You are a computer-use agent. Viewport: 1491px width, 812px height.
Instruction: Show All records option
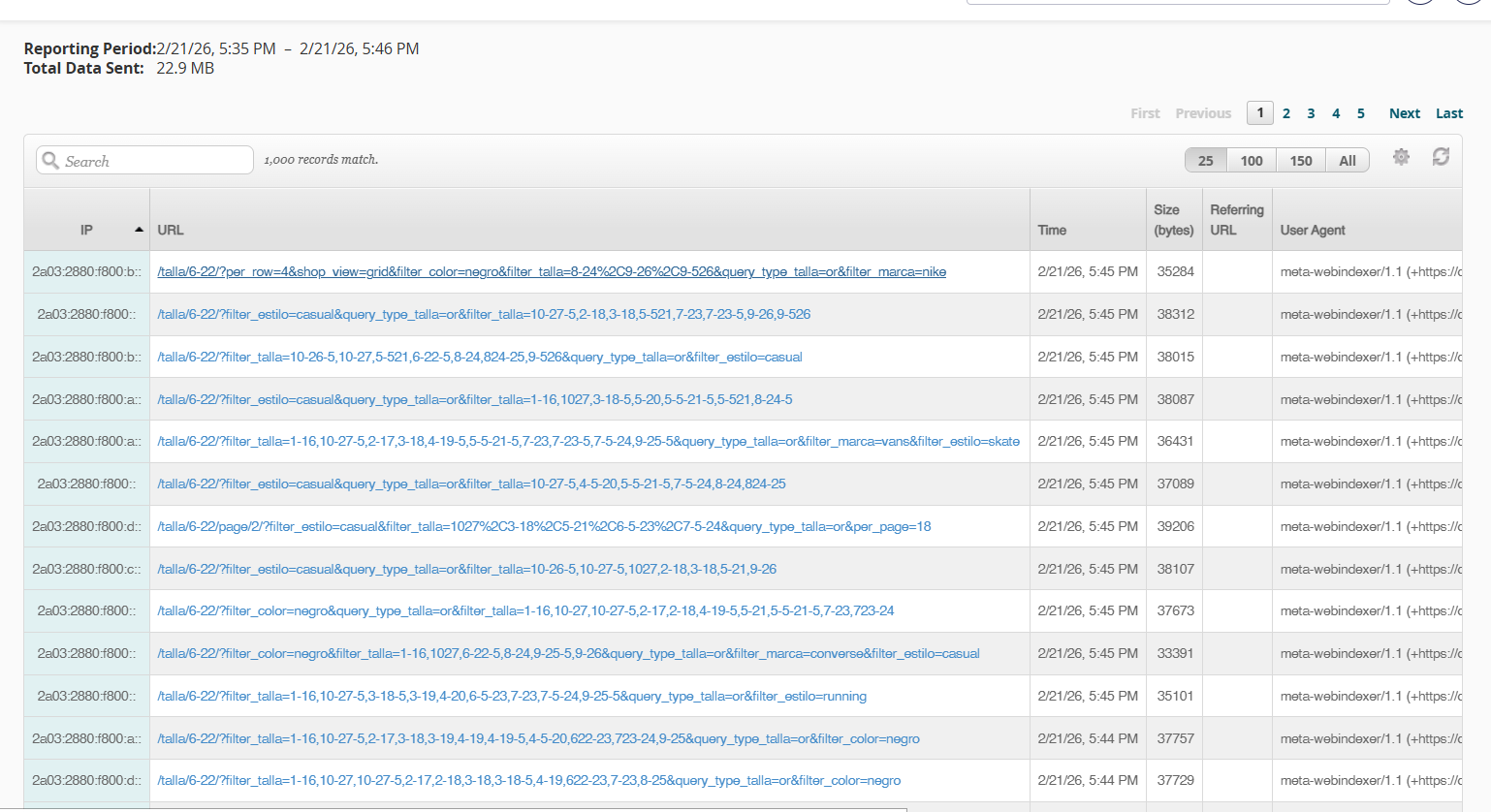tap(1348, 161)
